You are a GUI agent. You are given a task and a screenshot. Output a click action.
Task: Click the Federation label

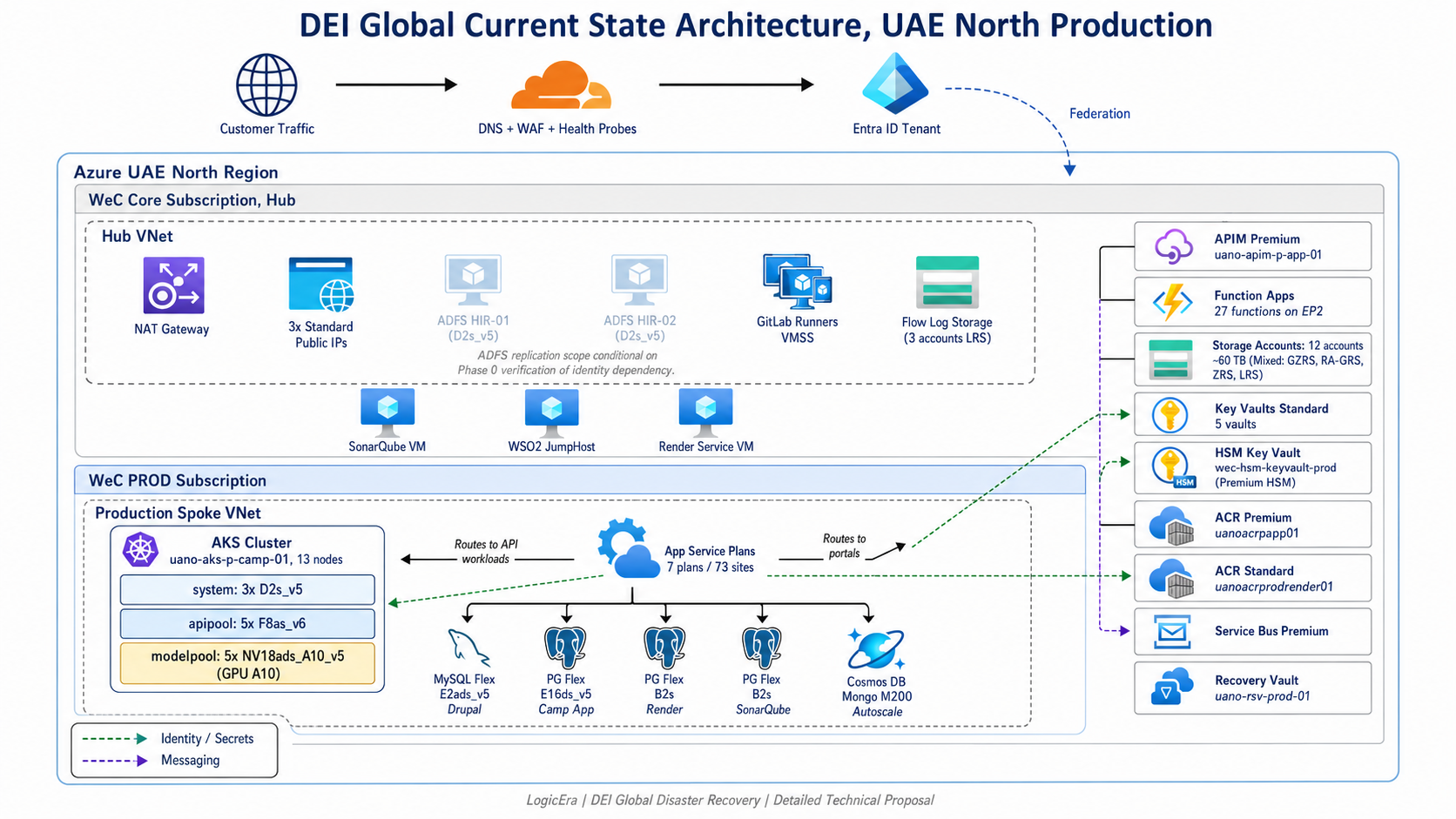1099,113
